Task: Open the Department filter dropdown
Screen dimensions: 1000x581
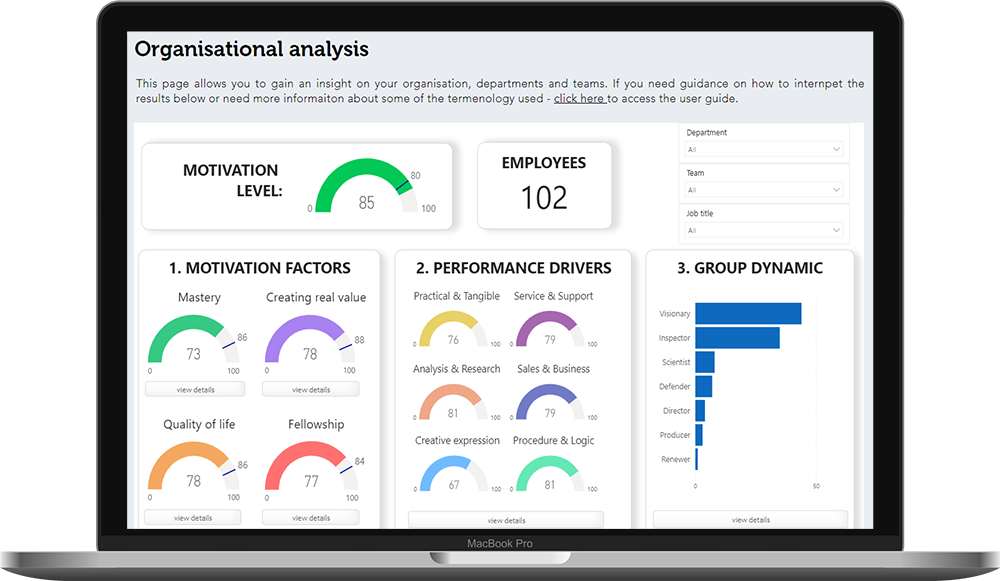Action: [763, 149]
